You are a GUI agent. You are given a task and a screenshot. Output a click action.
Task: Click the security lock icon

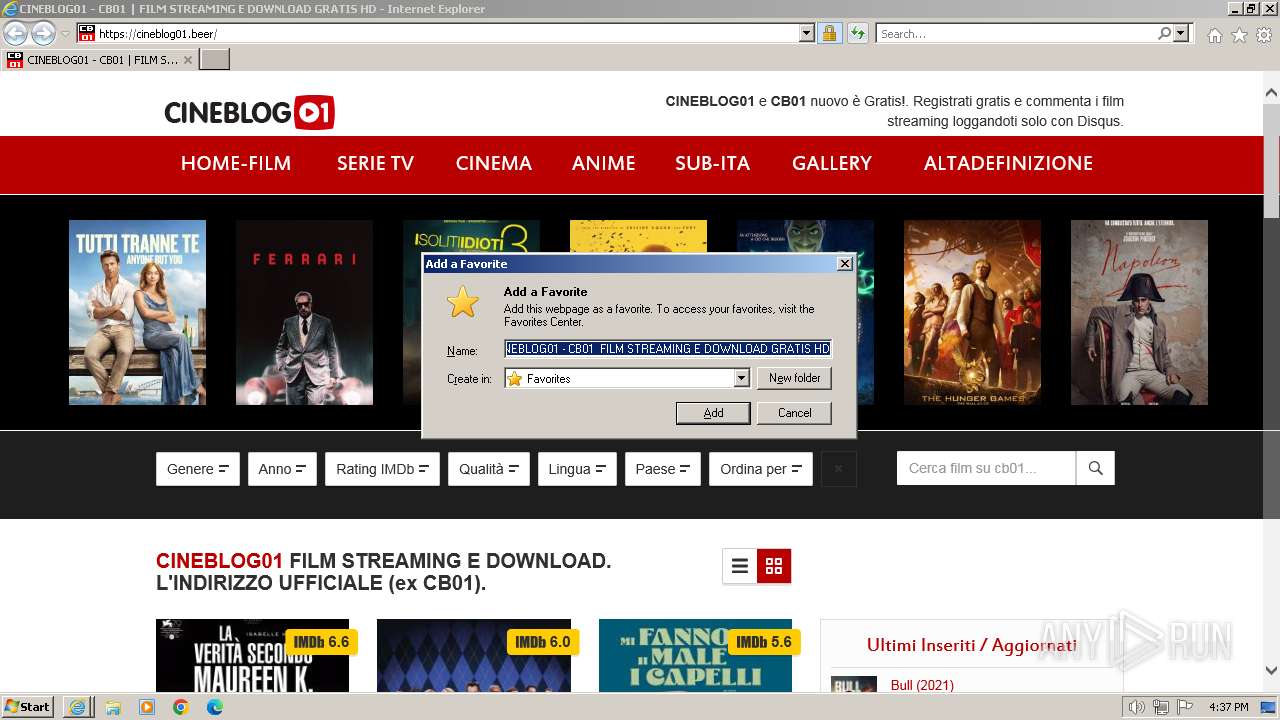tap(829, 34)
